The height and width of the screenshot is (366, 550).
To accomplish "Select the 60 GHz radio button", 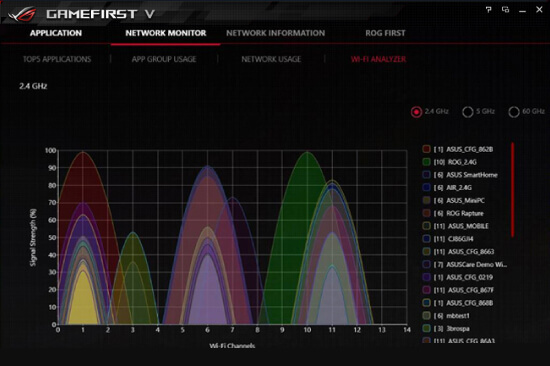I will click(x=514, y=112).
